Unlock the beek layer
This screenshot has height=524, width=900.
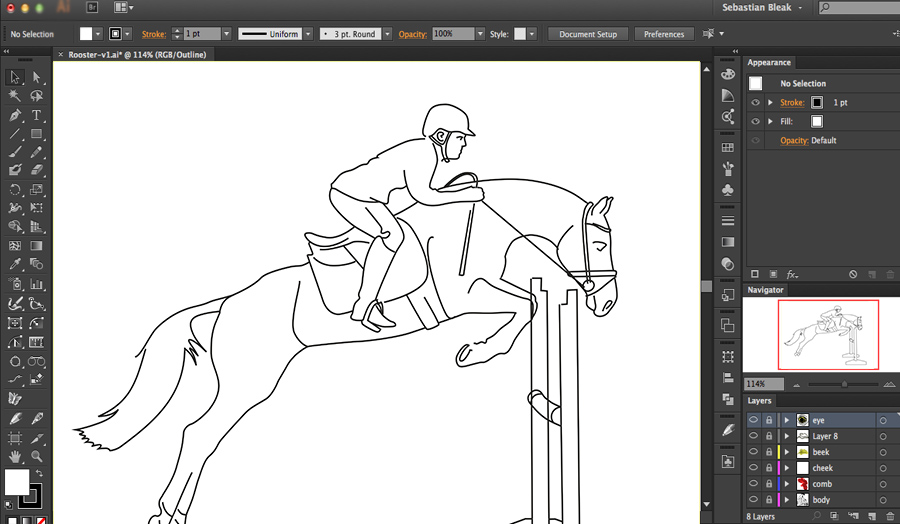[768, 452]
